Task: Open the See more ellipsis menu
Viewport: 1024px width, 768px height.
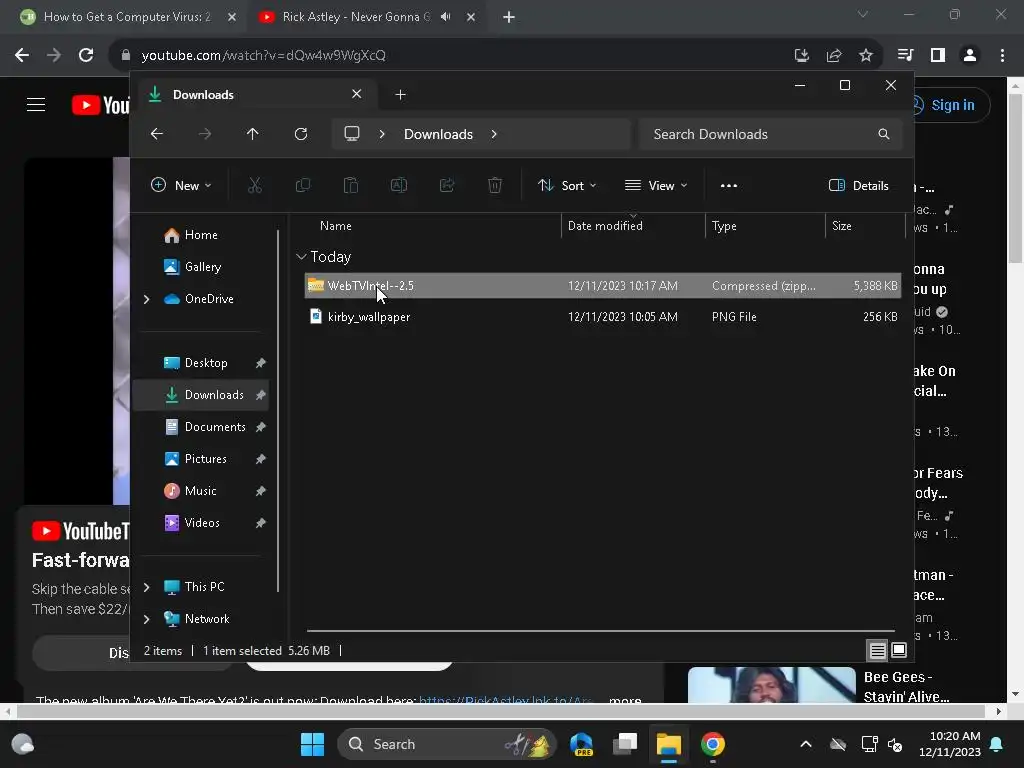Action: pos(729,185)
